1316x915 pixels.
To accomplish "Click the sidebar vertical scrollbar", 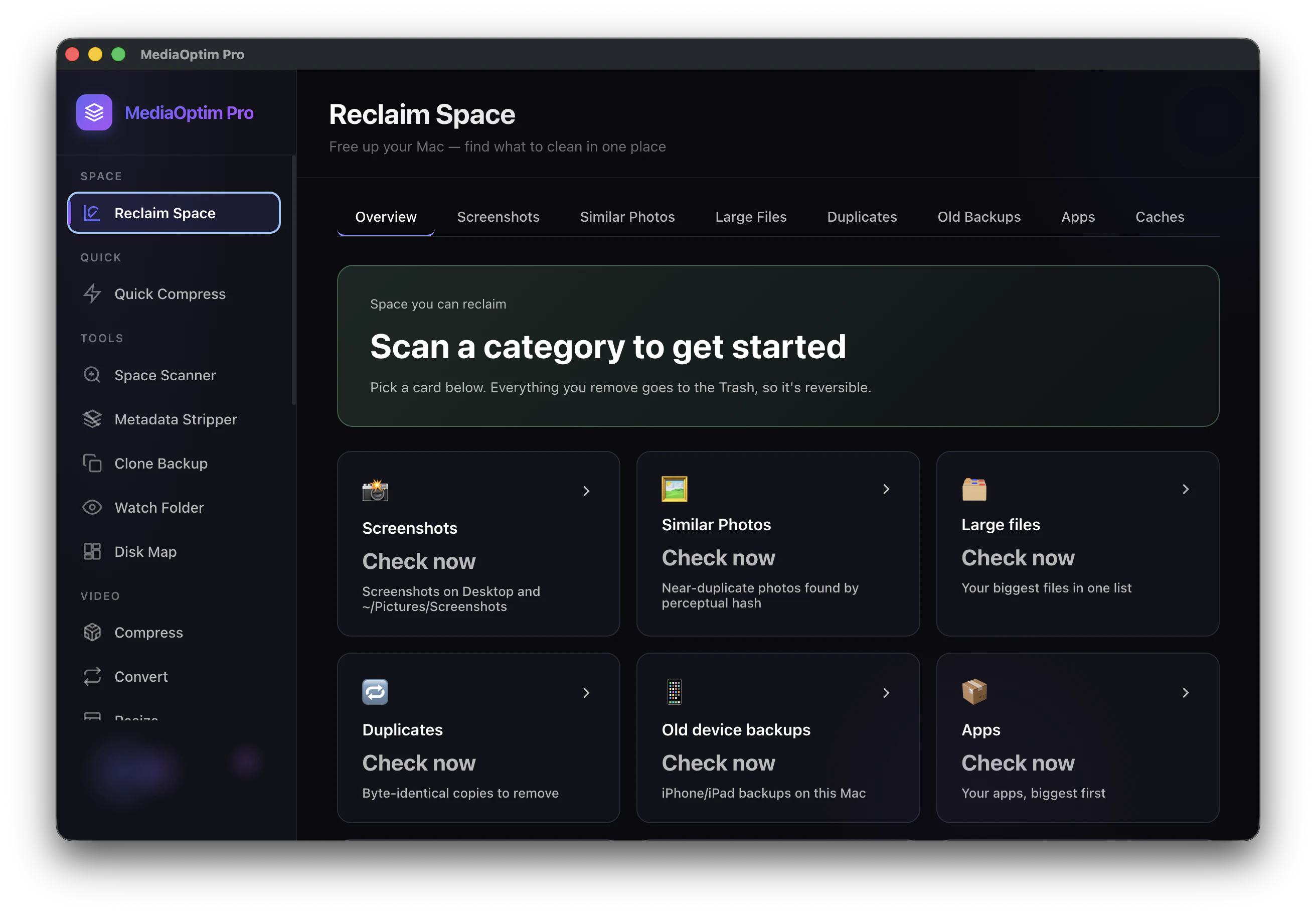I will [293, 281].
